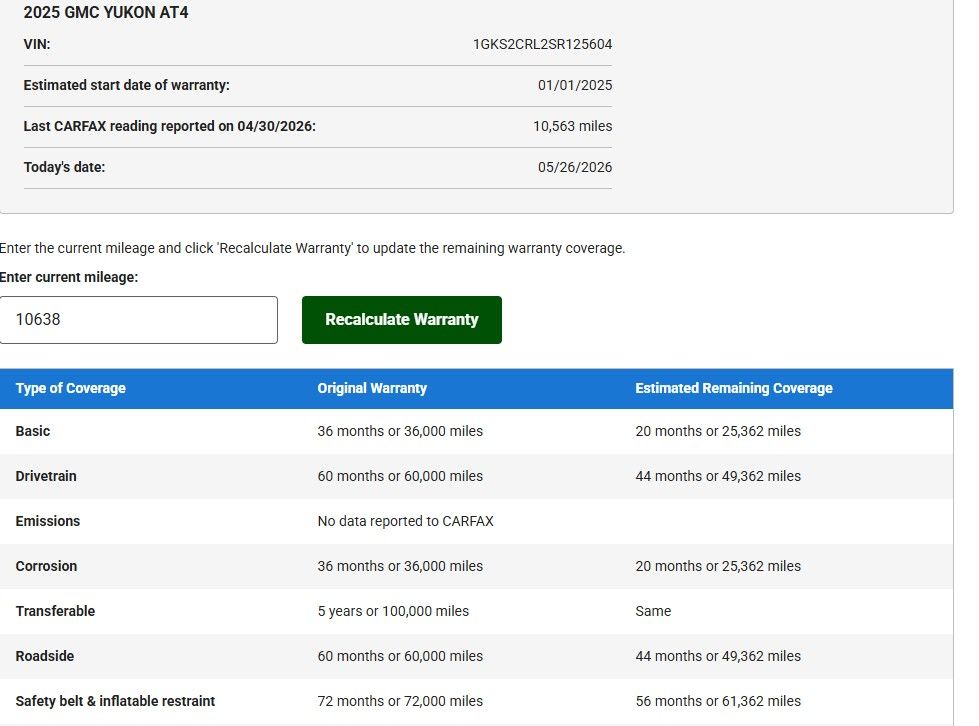This screenshot has height=726, width=979.
Task: Focus the current mileage input field
Action: (x=139, y=320)
